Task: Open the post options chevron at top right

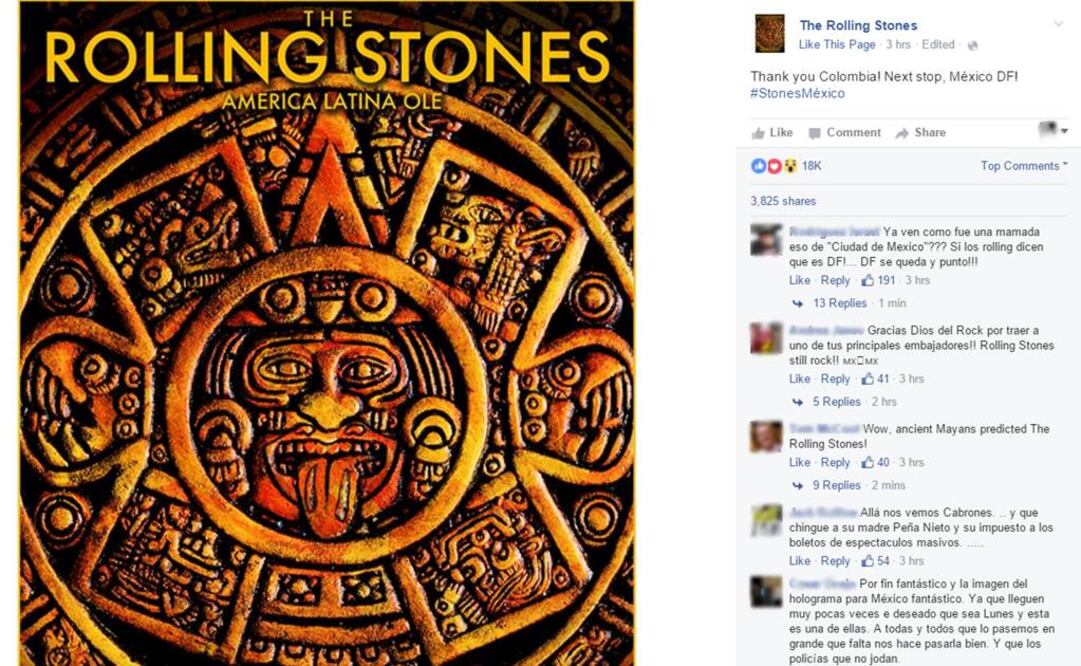Action: click(x=1058, y=24)
